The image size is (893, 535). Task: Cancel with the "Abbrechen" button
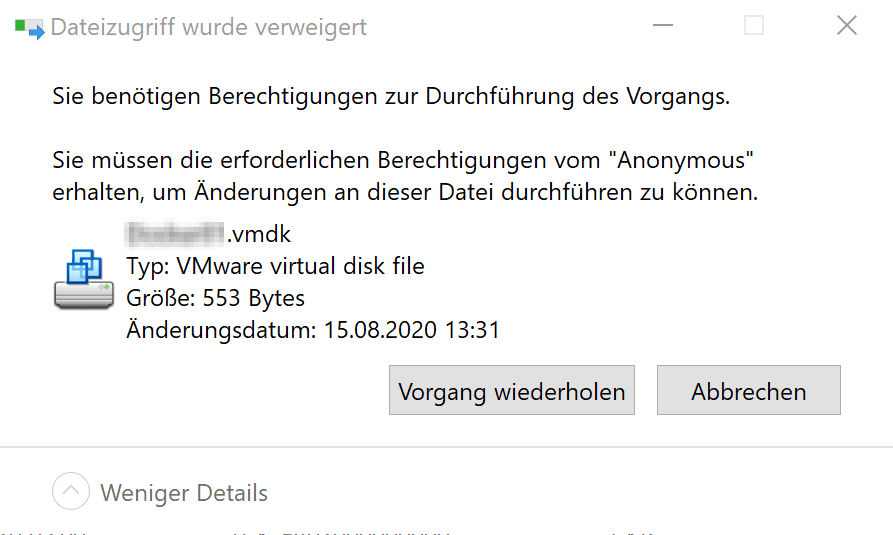(x=748, y=391)
